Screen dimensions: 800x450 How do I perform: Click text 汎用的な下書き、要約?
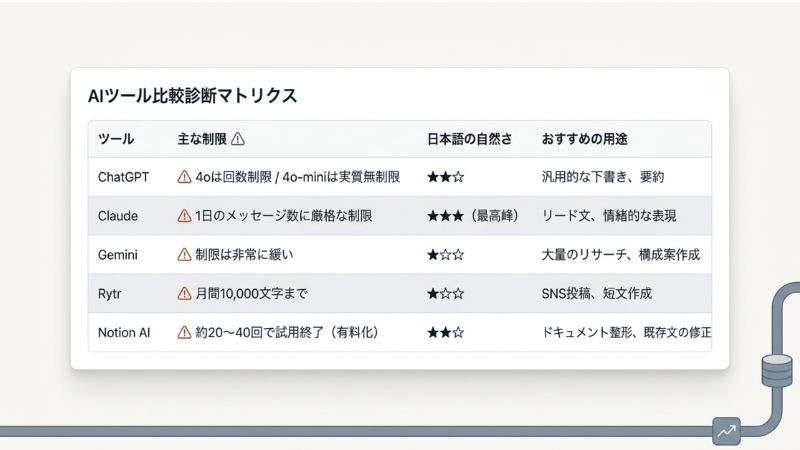coord(603,177)
